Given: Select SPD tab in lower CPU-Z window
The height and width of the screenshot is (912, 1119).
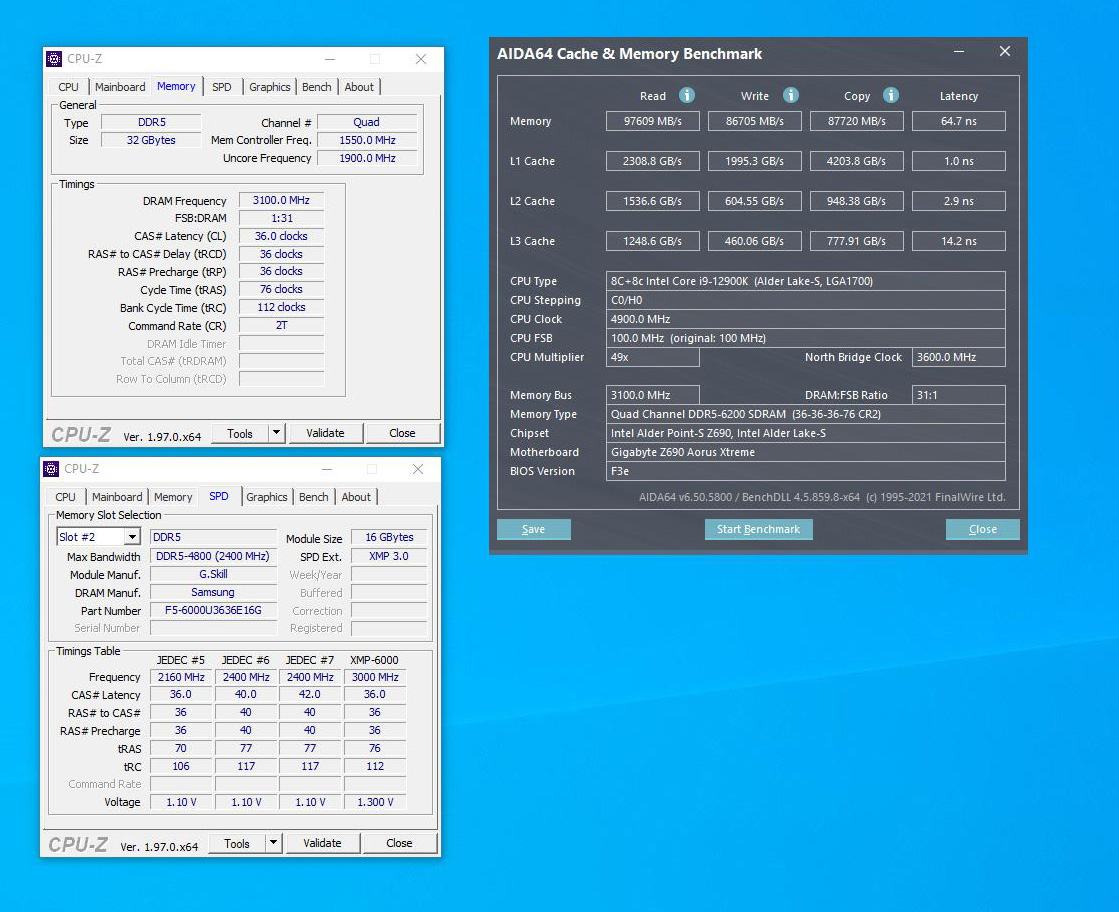Looking at the screenshot, I should 219,496.
